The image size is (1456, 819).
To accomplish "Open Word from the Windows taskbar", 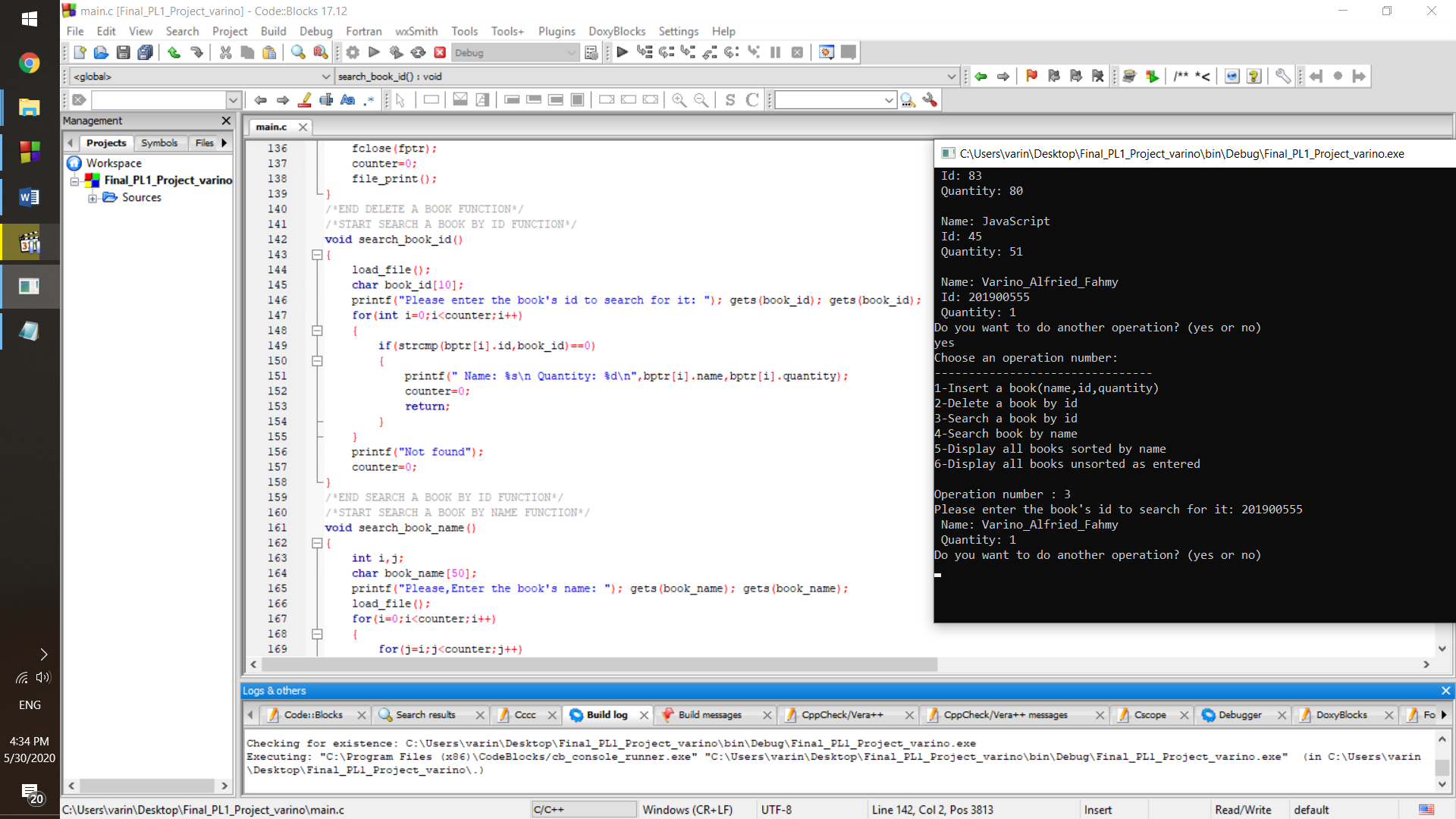I will (30, 197).
